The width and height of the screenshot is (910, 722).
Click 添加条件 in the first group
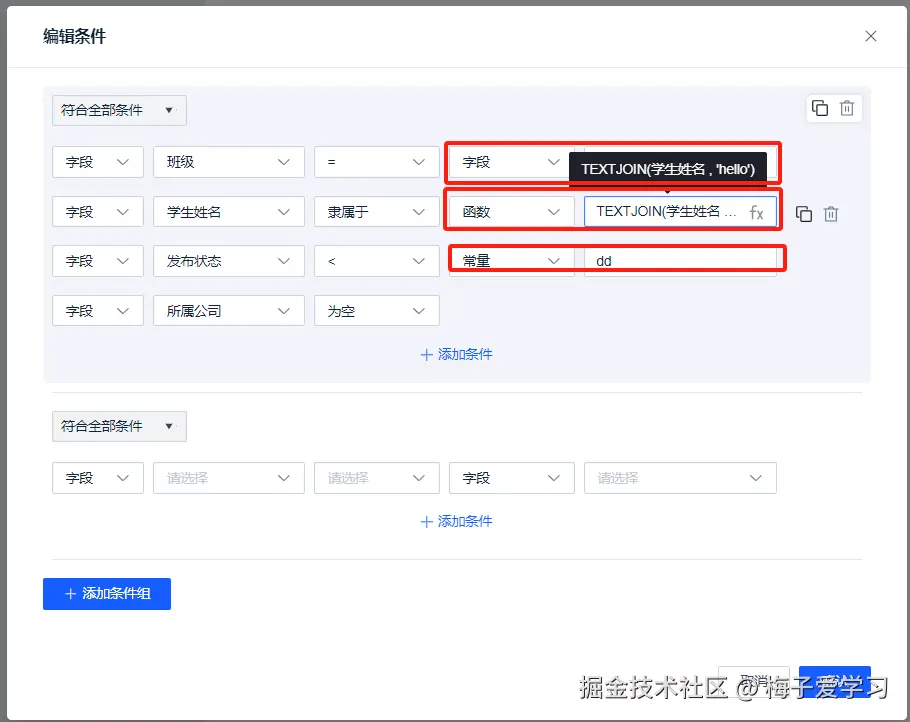456,355
